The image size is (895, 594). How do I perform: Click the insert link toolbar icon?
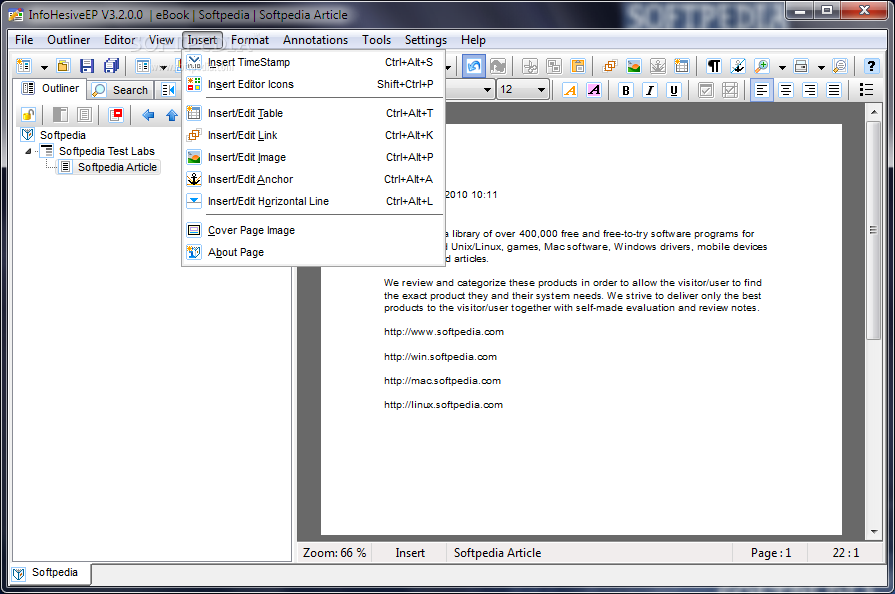click(610, 66)
